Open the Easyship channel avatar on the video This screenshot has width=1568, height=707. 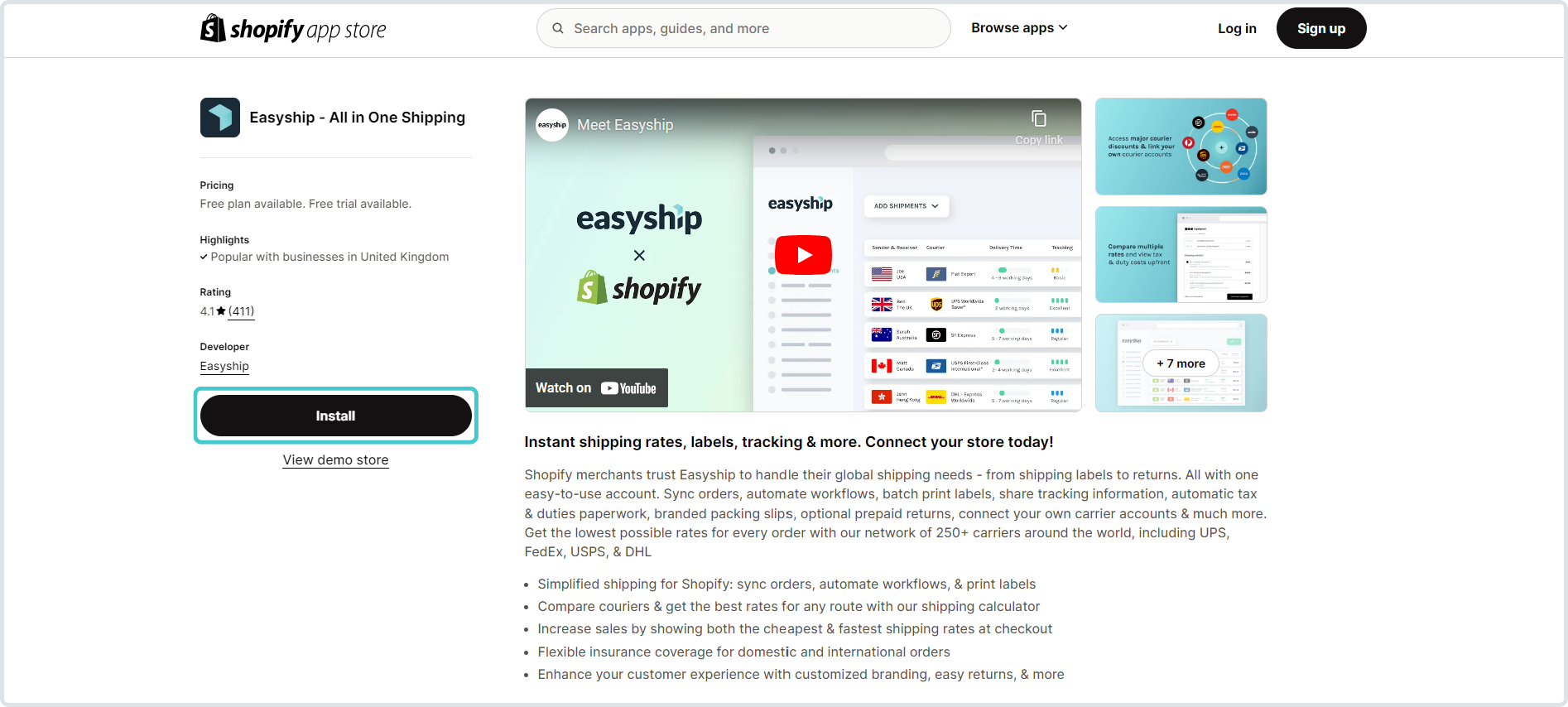[x=552, y=125]
